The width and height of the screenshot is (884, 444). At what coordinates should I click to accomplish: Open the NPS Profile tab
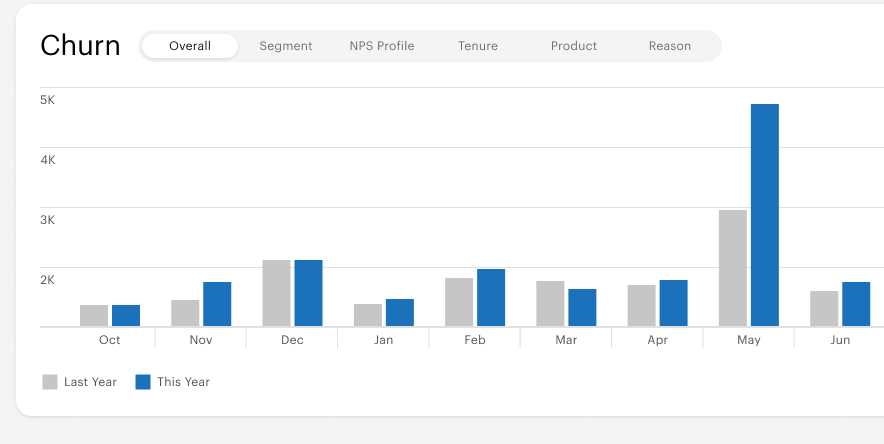pyautogui.click(x=382, y=46)
